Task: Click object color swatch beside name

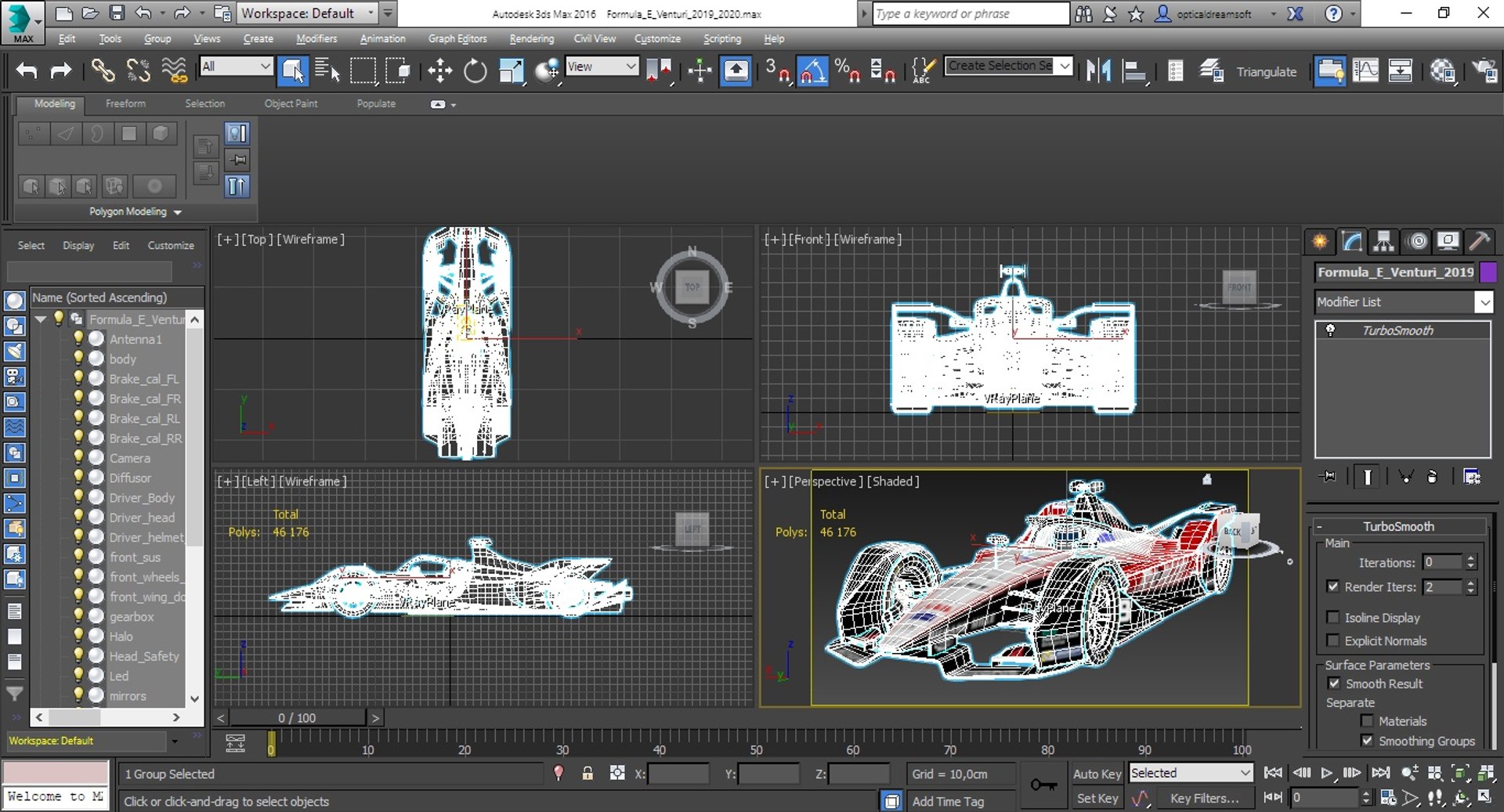Action: (1488, 272)
